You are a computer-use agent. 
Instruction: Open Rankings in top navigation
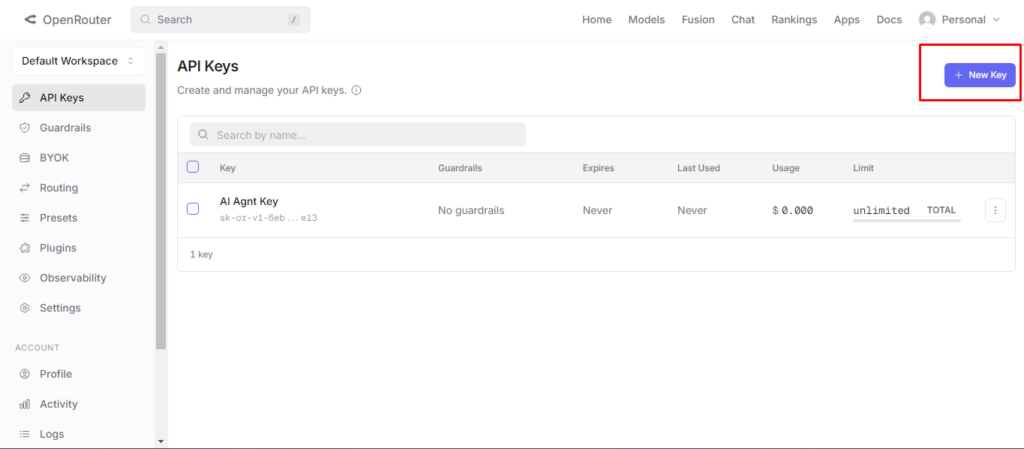794,20
